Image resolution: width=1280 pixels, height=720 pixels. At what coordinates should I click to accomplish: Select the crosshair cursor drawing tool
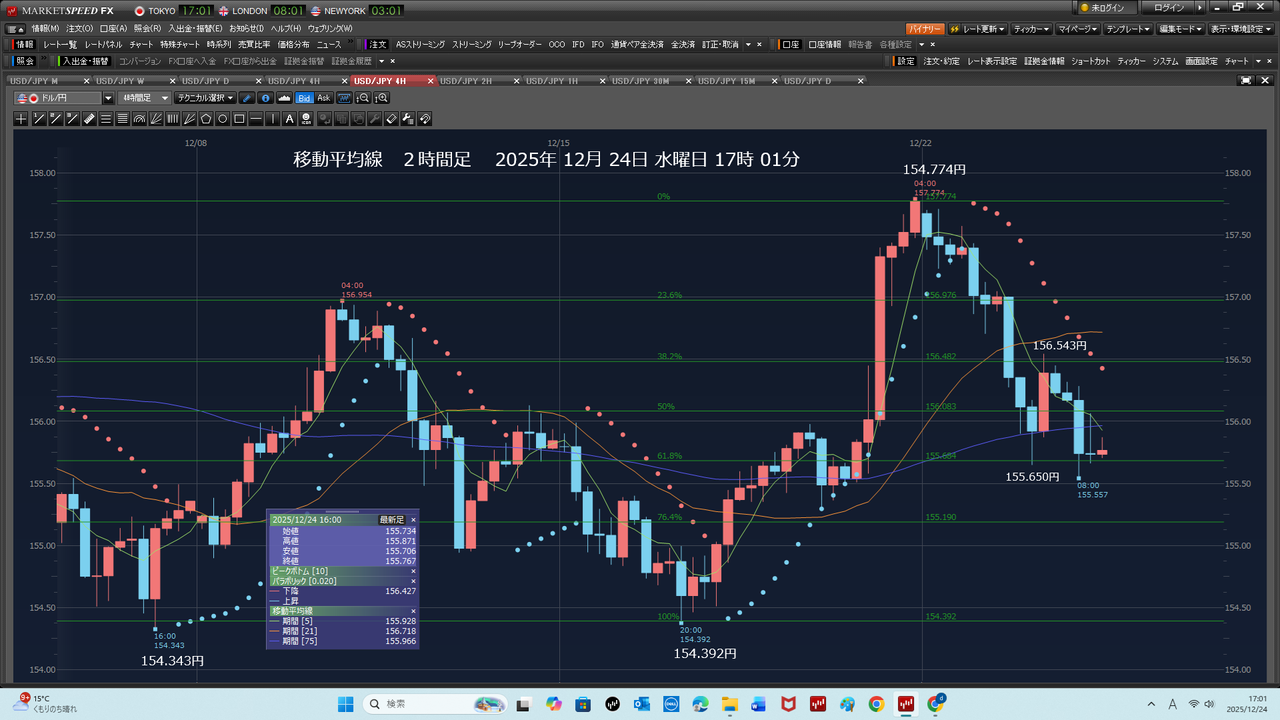22,119
